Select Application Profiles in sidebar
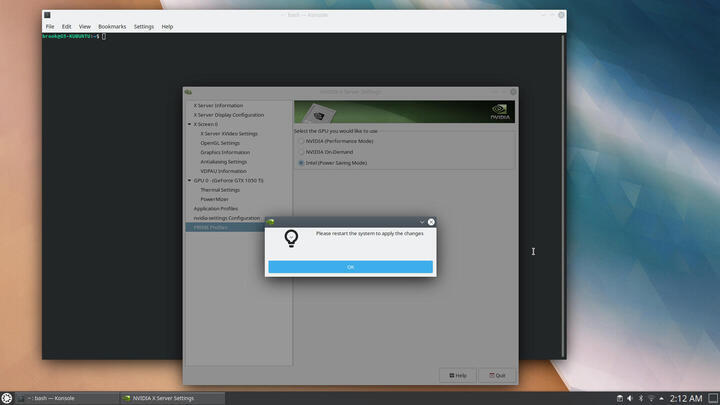This screenshot has width=720, height=405. coord(215,208)
